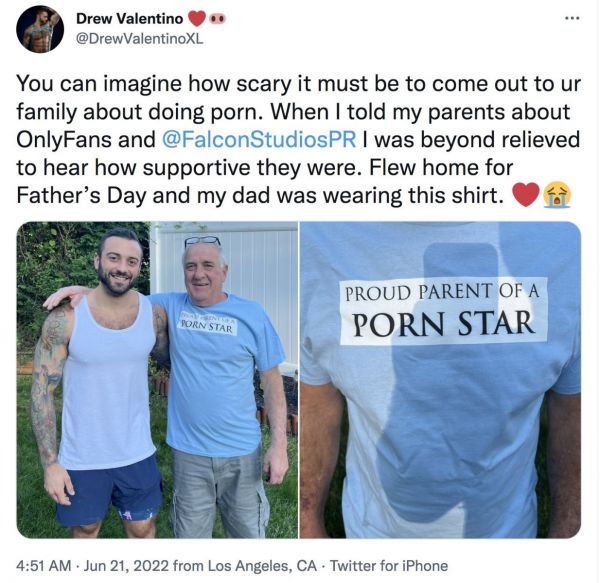Viewport: 600px width, 583px height.
Task: Click the Jun 21, 2022 date
Action: 126,565
